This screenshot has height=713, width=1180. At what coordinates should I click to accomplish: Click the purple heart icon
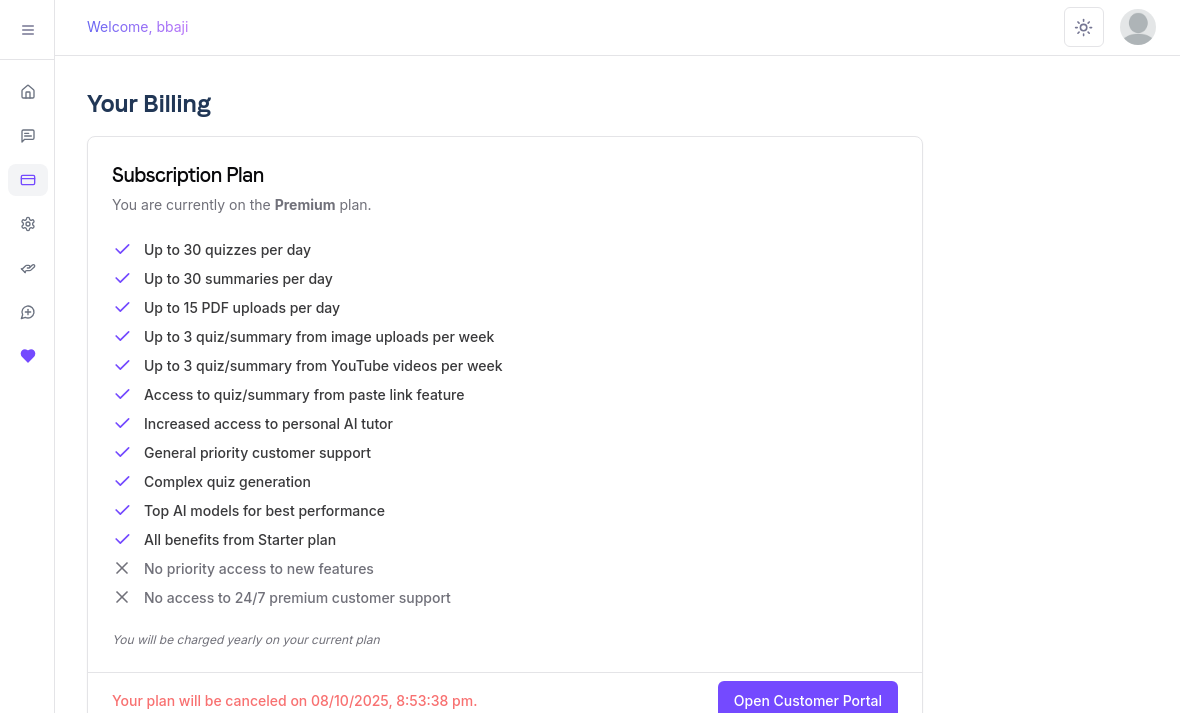[x=28, y=356]
